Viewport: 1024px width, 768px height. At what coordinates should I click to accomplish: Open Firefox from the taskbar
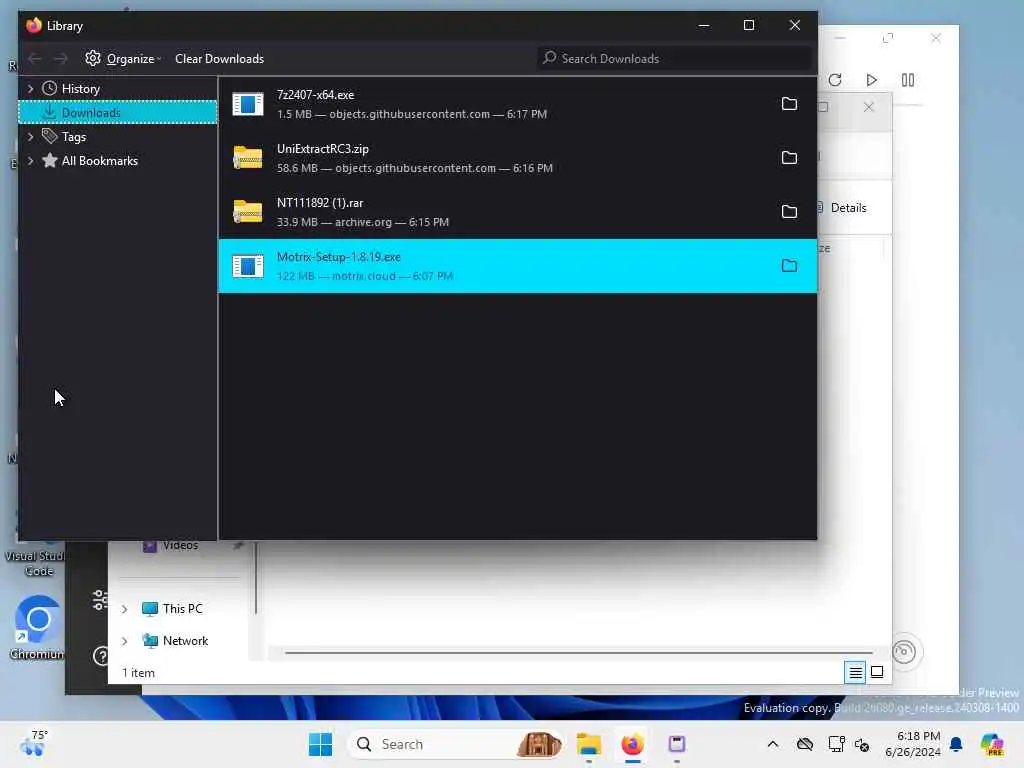(x=632, y=744)
